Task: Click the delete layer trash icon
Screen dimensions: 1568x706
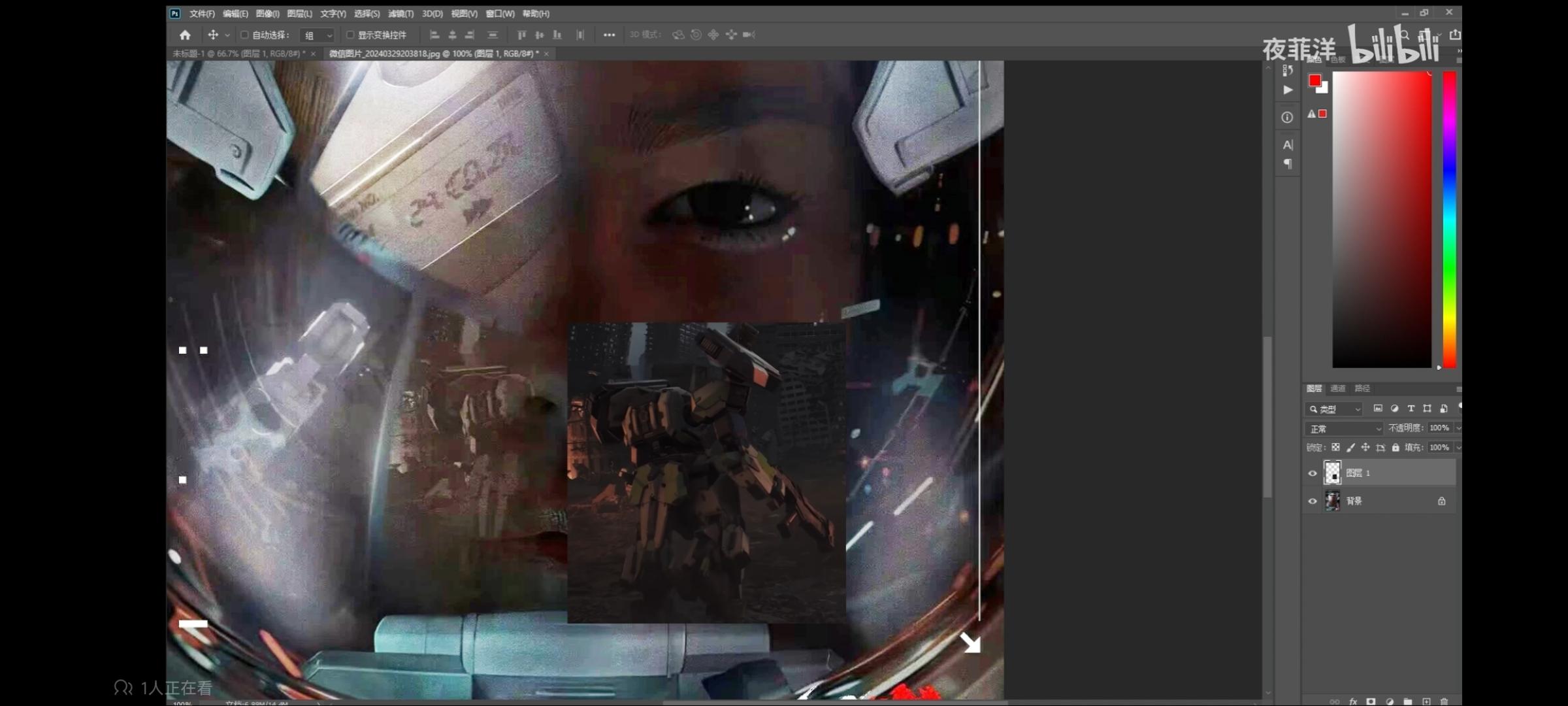Action: point(1444,701)
